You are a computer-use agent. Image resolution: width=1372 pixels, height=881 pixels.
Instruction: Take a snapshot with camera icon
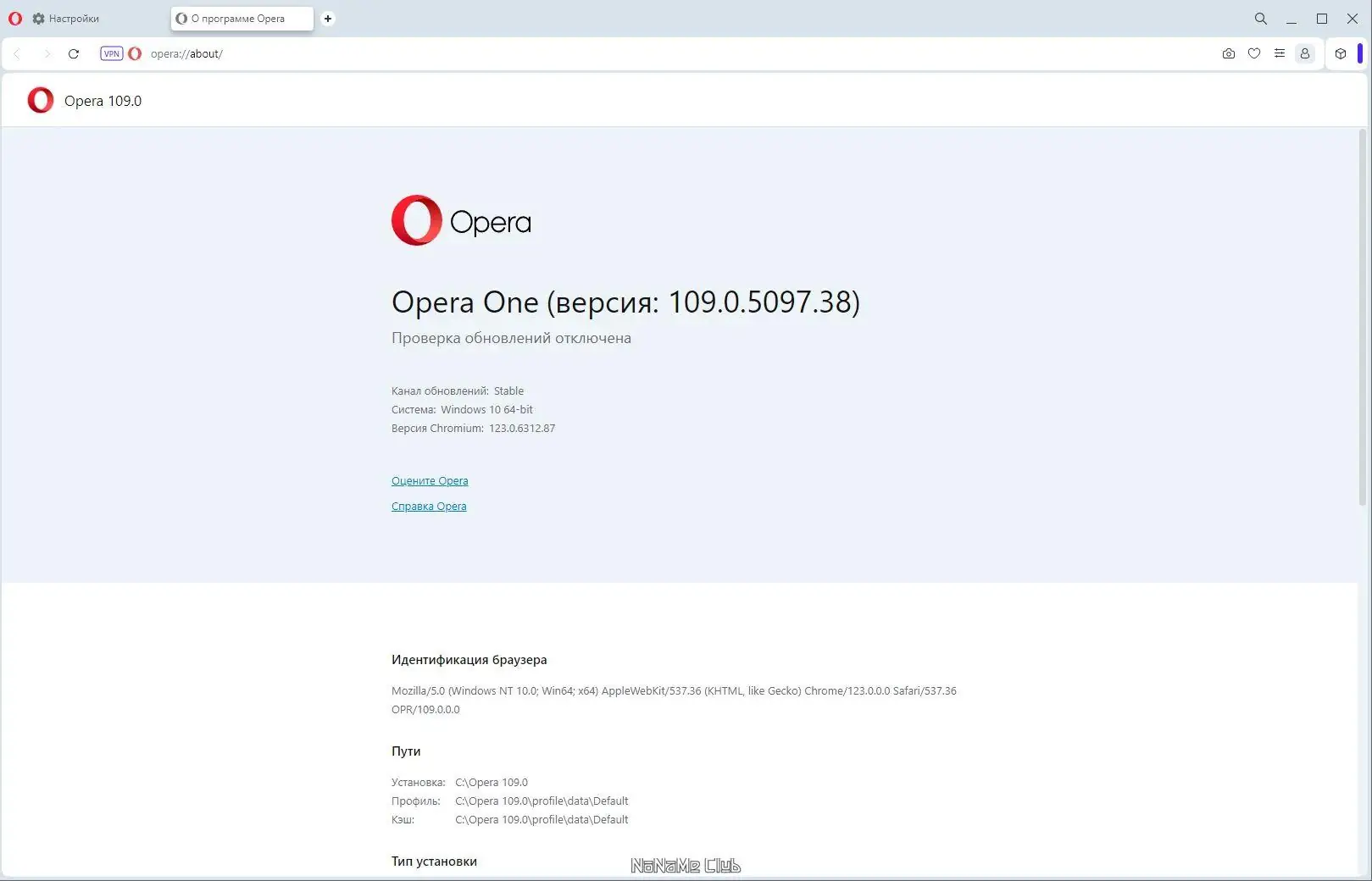(1229, 53)
